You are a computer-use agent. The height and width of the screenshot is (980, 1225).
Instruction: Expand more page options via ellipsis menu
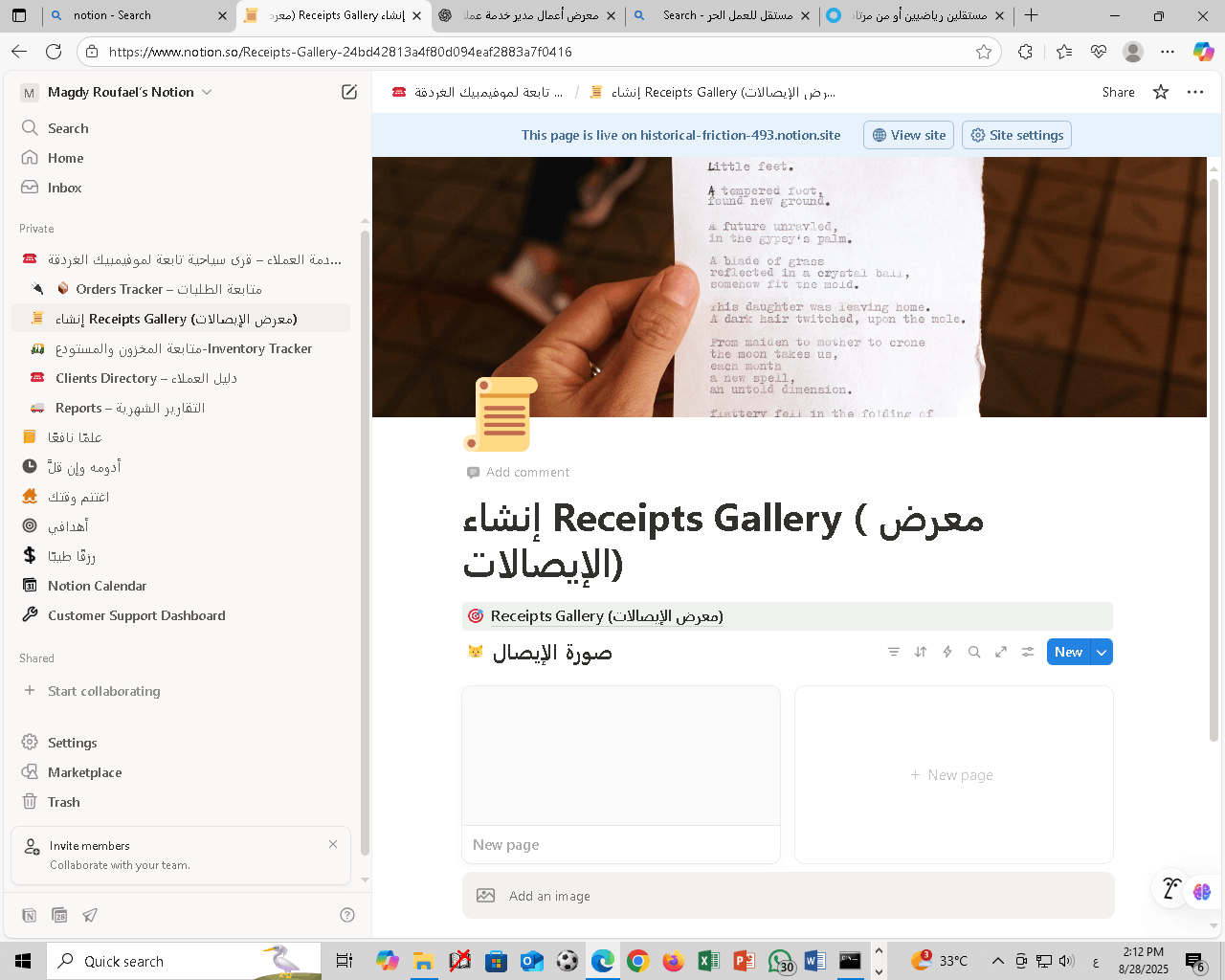pyautogui.click(x=1194, y=92)
